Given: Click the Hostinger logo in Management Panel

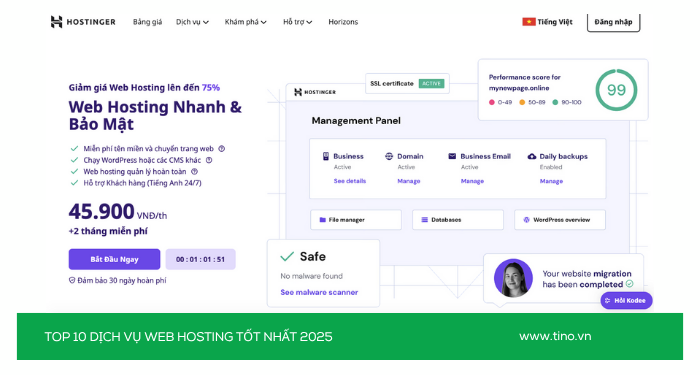Looking at the screenshot, I should [315, 92].
